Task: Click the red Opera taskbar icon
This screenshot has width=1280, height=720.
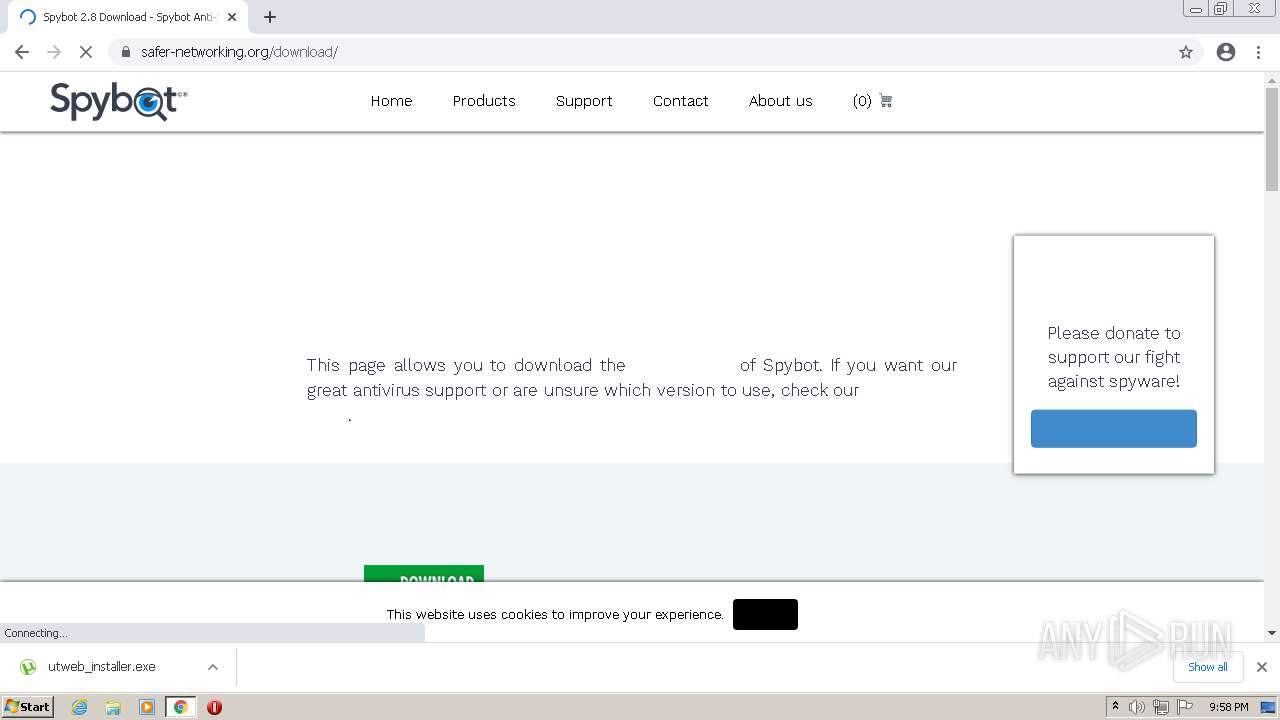Action: 214,707
